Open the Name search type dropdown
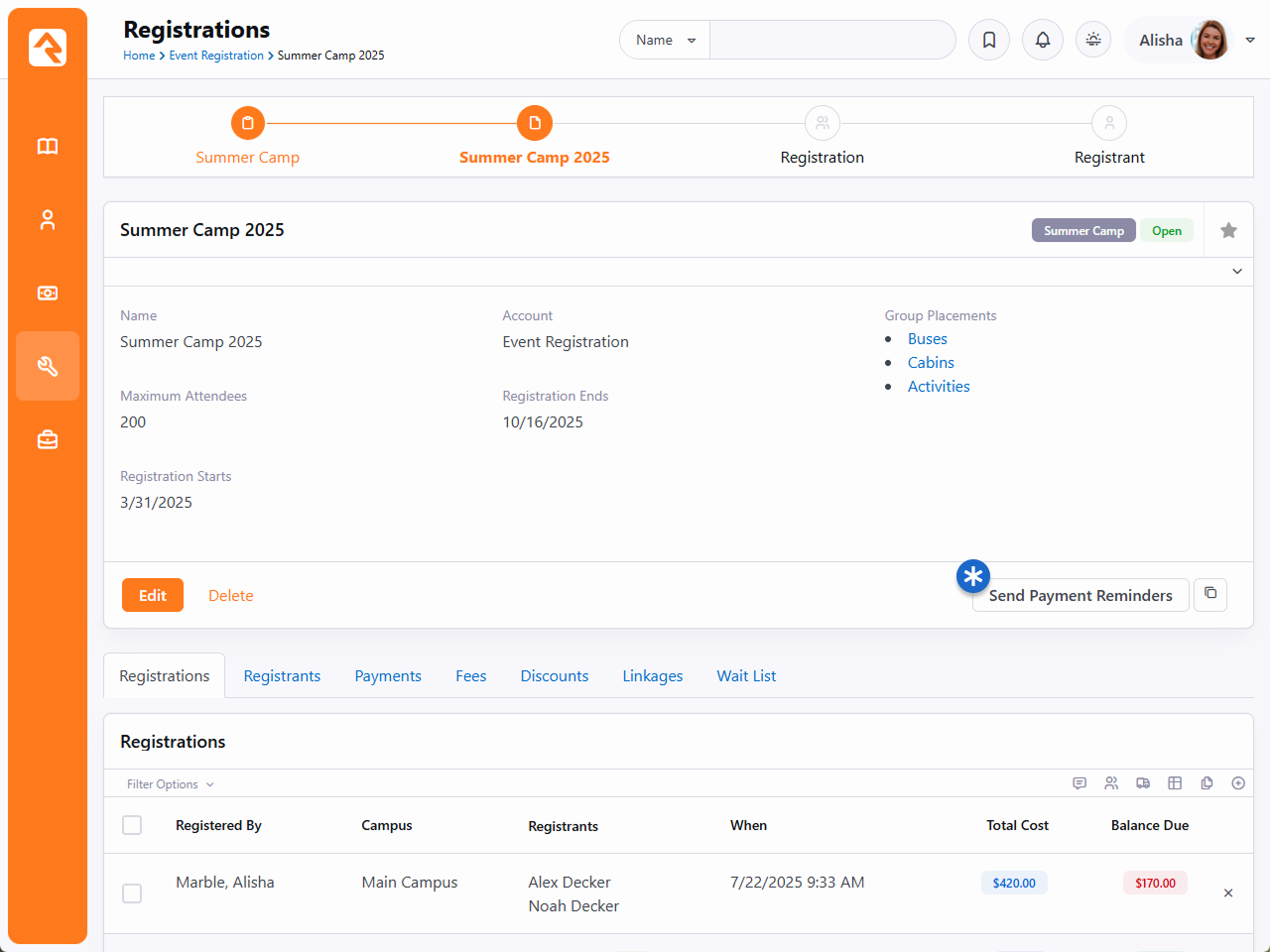 pyautogui.click(x=665, y=40)
